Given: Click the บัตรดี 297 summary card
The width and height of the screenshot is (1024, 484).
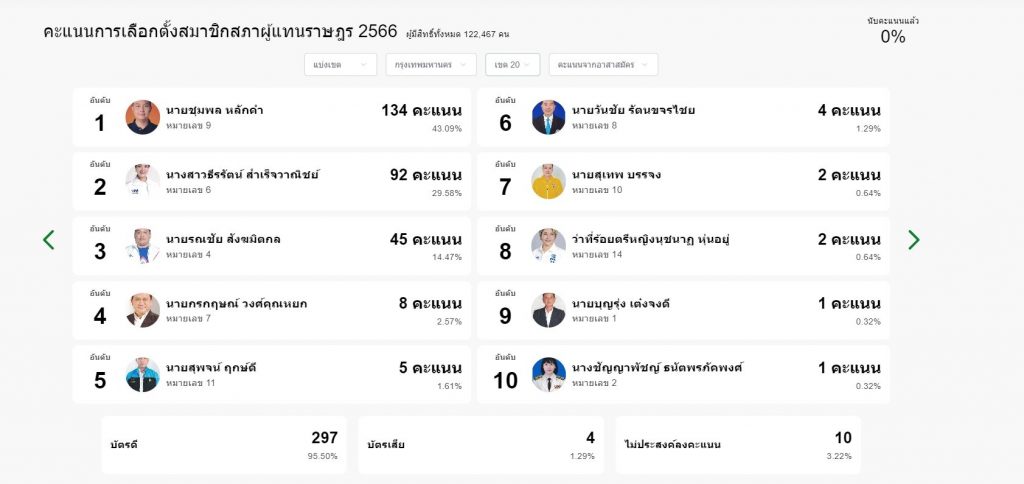Looking at the screenshot, I should tap(224, 445).
